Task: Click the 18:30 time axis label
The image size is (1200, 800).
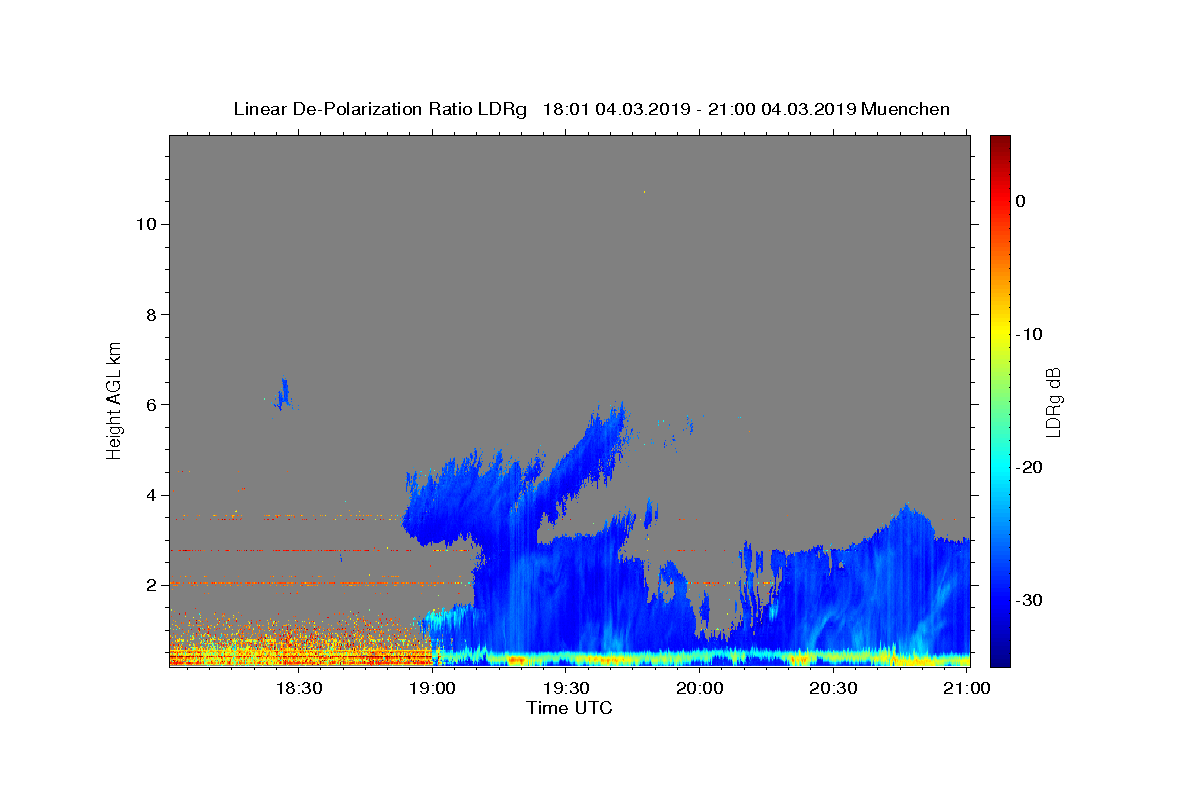Action: [x=299, y=688]
